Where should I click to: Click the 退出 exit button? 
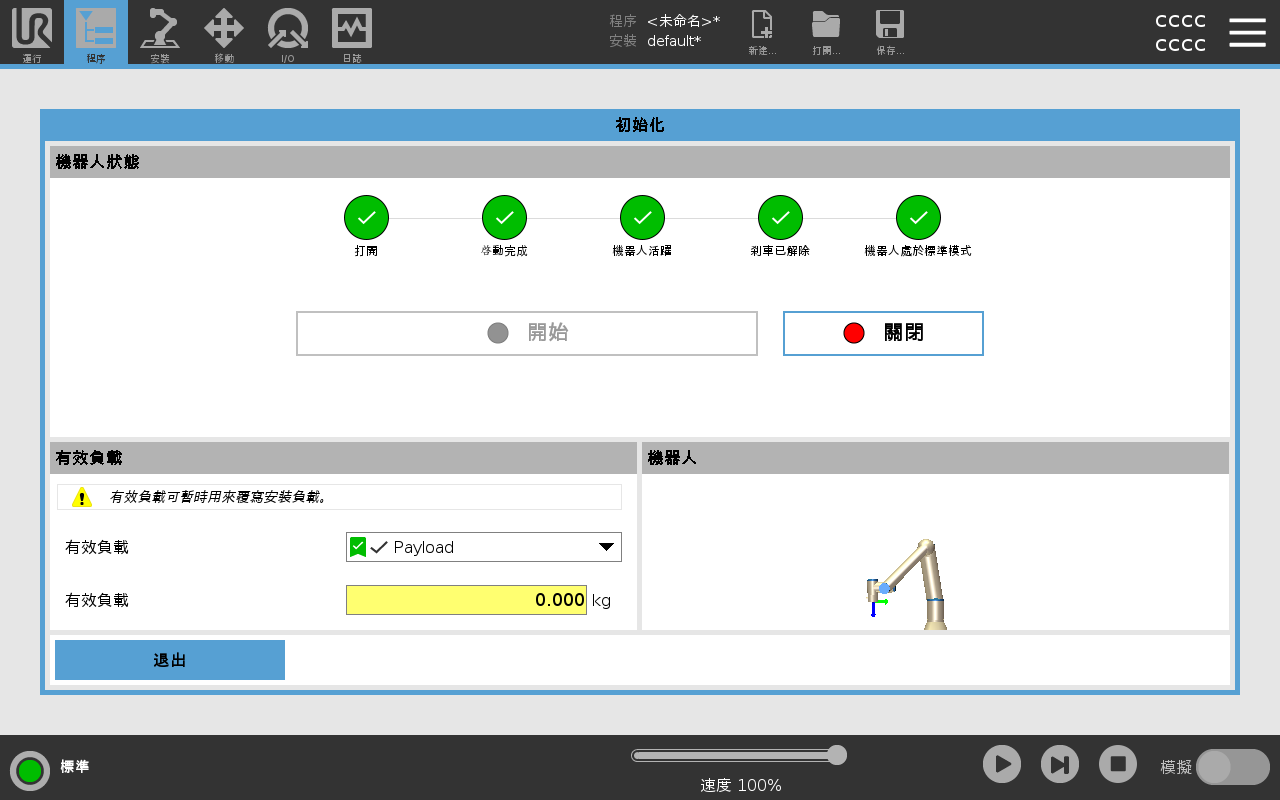point(170,660)
